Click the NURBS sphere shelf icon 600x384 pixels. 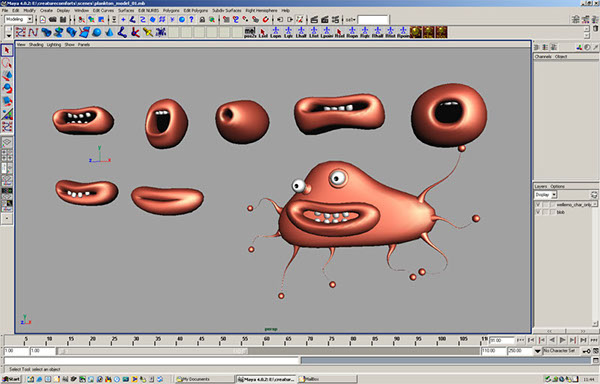97,33
